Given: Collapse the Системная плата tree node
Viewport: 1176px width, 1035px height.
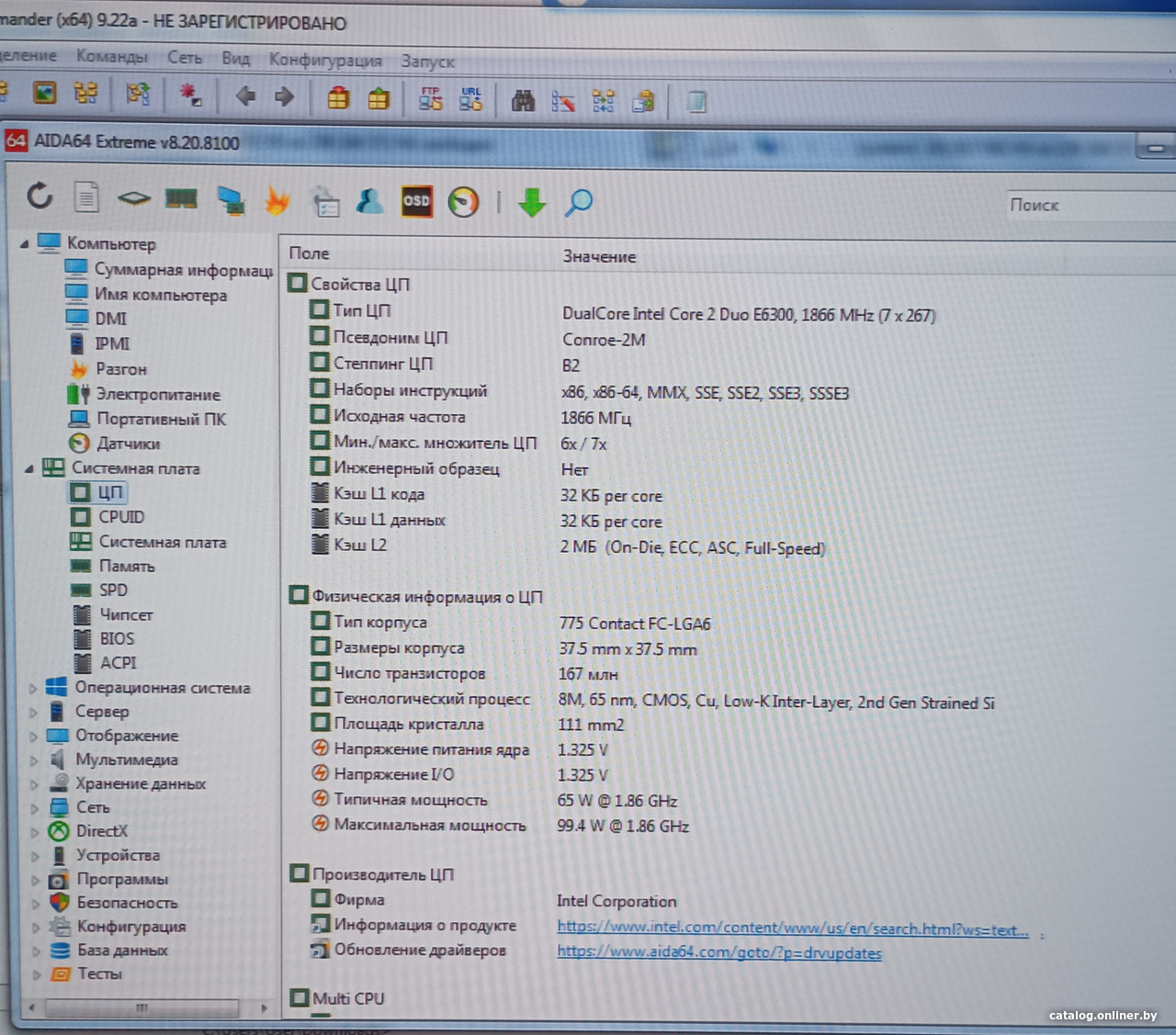Looking at the screenshot, I should click(28, 469).
